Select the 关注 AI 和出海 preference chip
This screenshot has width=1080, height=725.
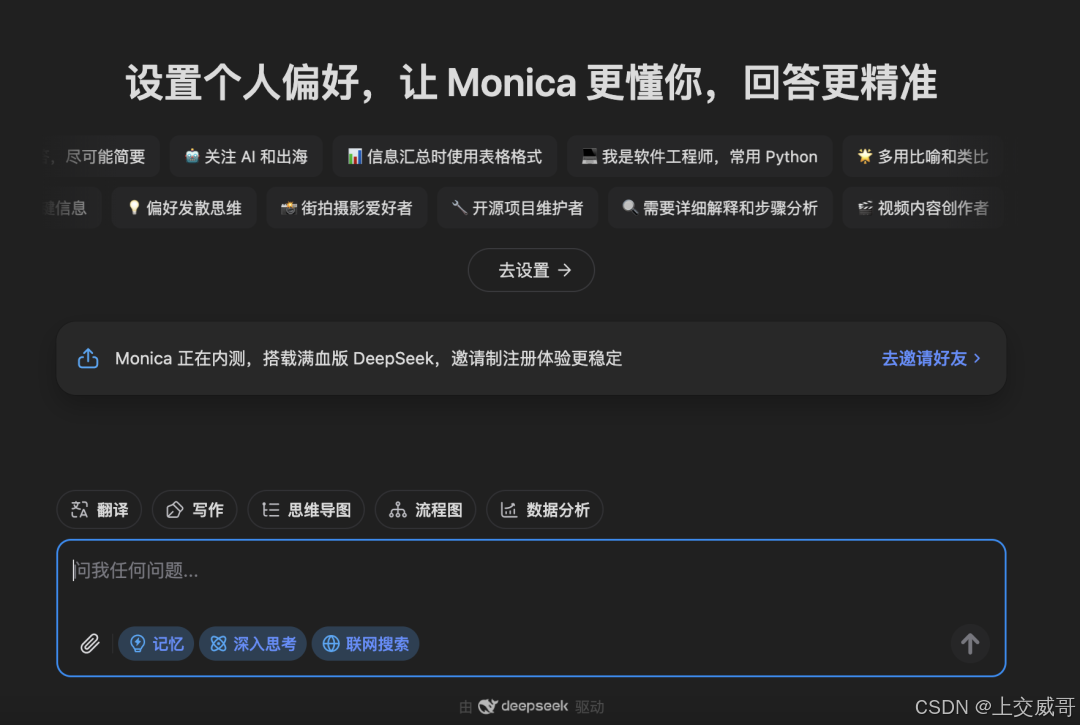tap(246, 156)
